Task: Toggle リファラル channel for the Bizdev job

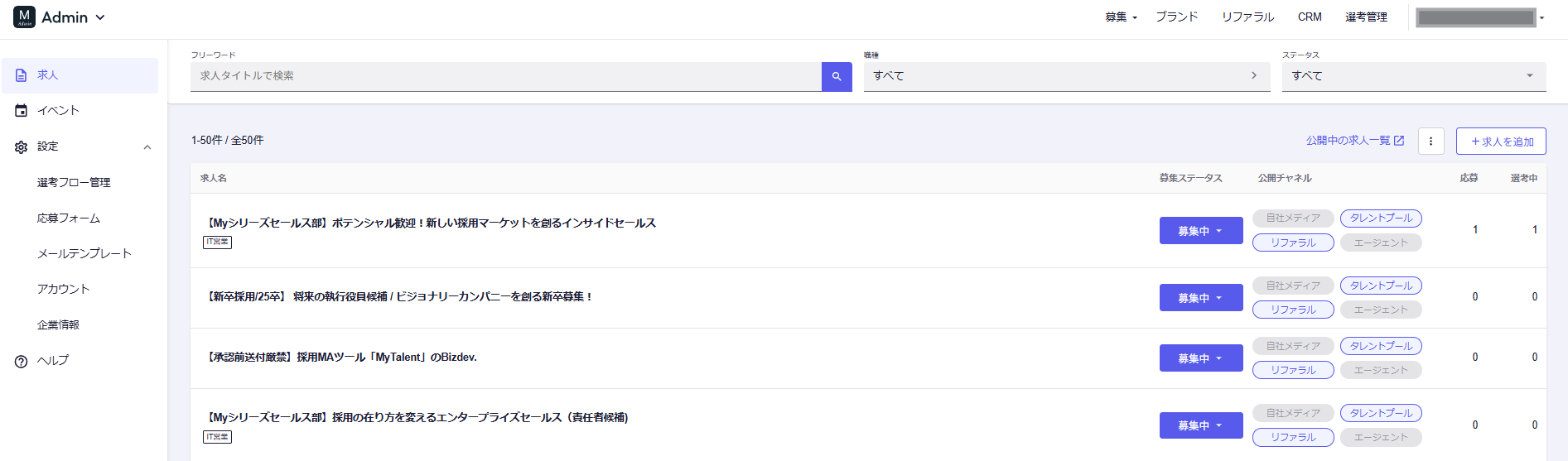Action: pos(1292,370)
